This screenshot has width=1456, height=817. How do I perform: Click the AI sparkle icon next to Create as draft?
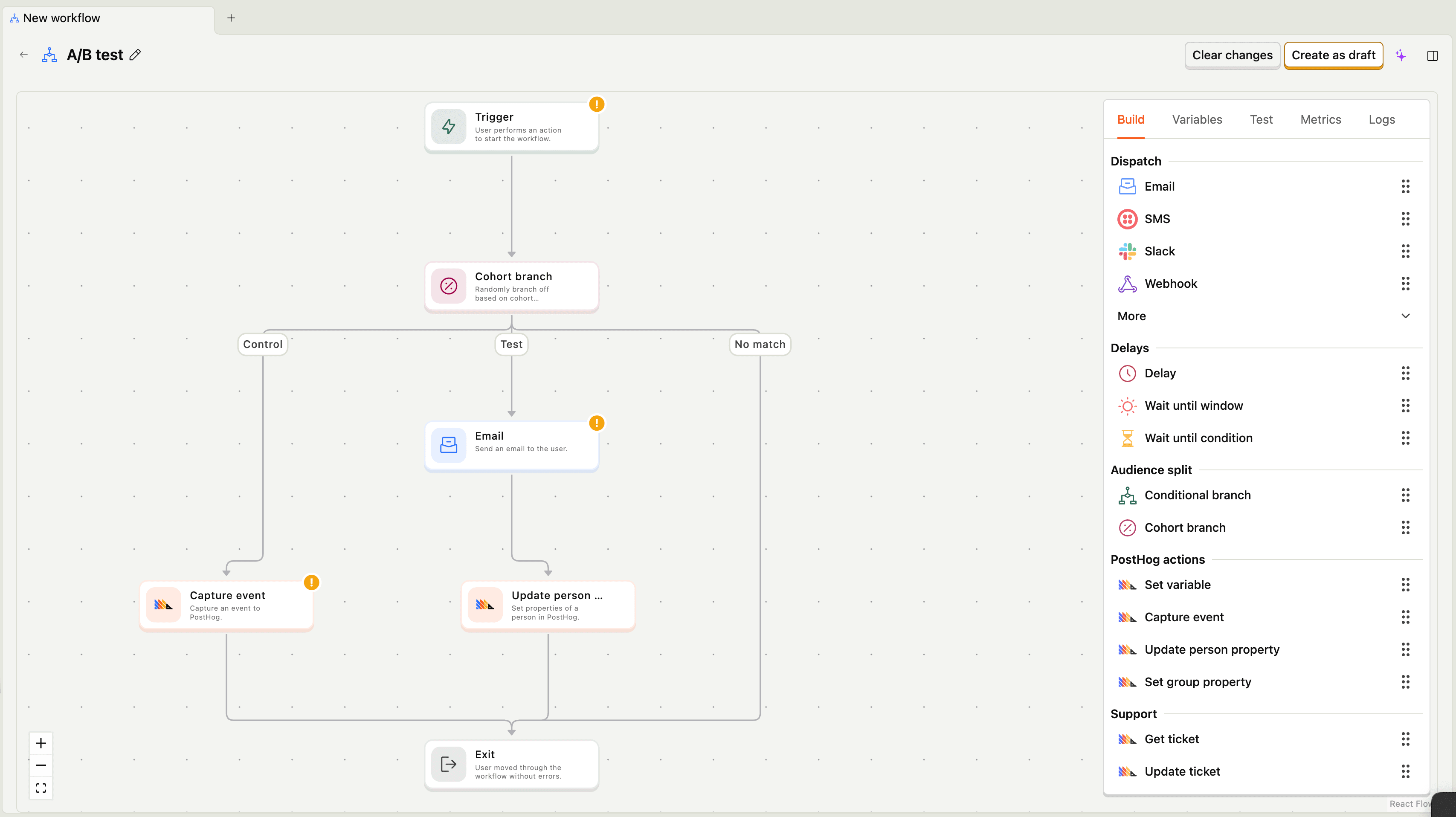pos(1401,55)
